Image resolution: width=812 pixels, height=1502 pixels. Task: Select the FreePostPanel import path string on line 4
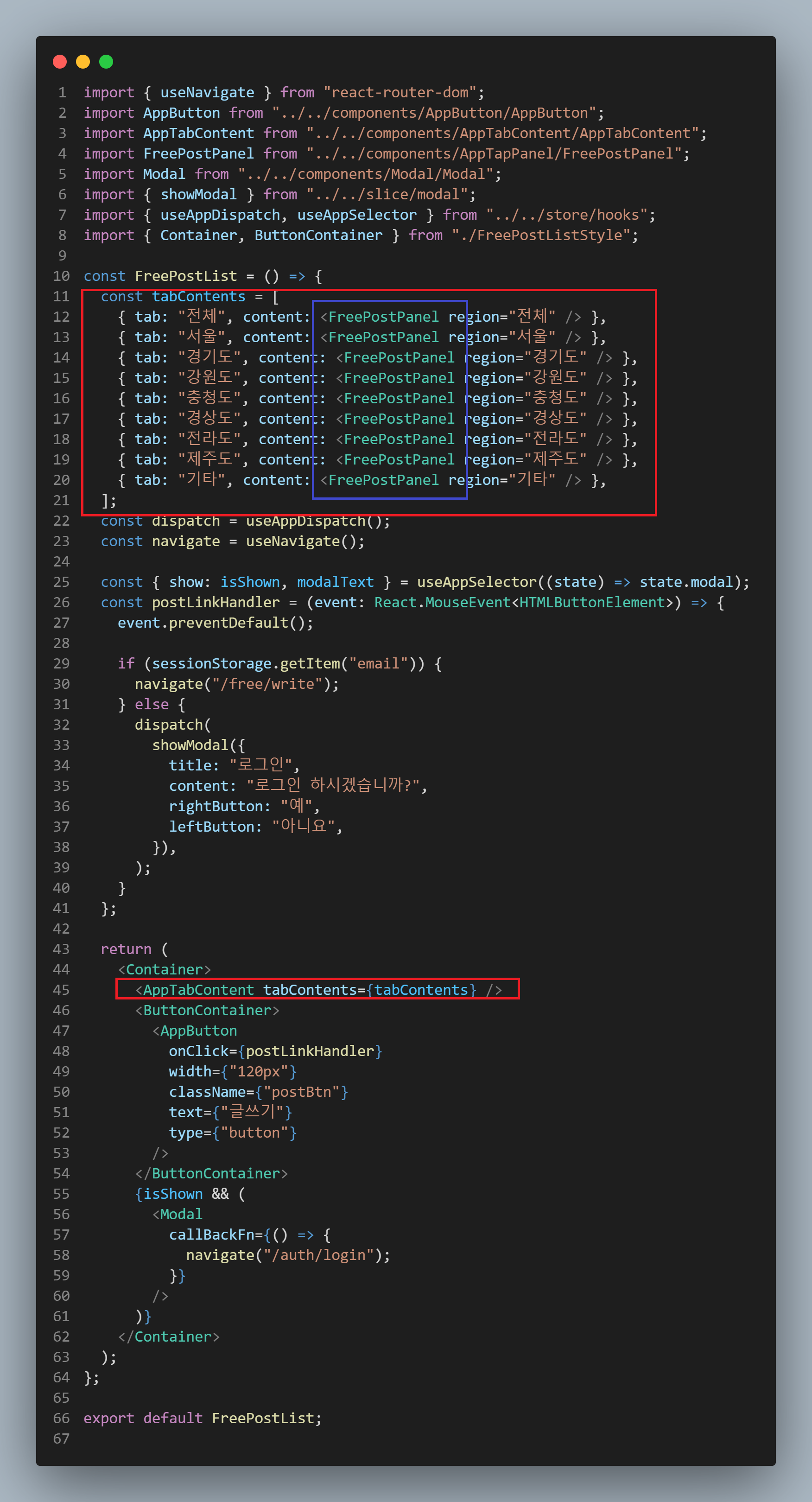point(494,154)
